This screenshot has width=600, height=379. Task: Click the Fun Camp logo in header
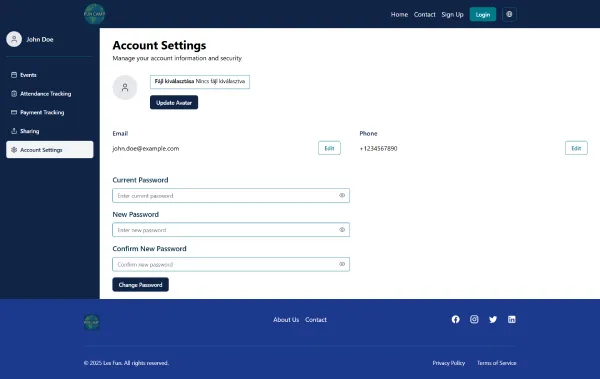click(94, 14)
